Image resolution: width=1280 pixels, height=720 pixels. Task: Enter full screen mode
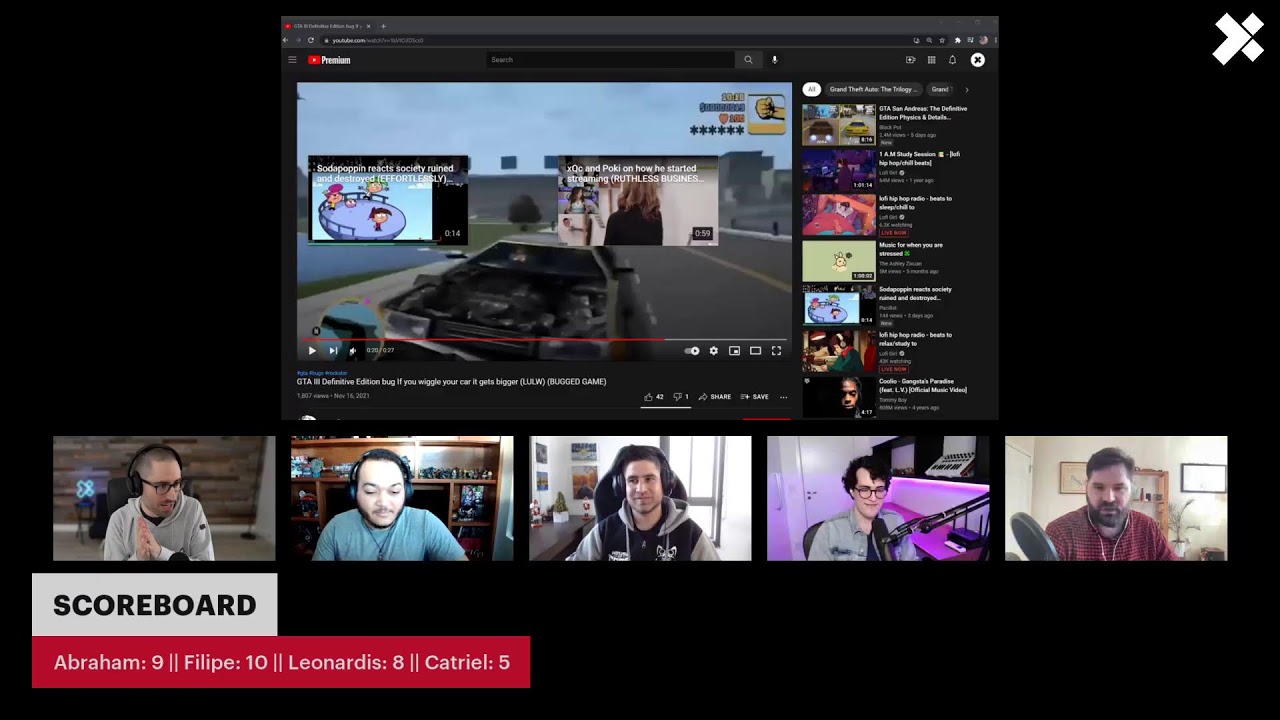coord(776,351)
